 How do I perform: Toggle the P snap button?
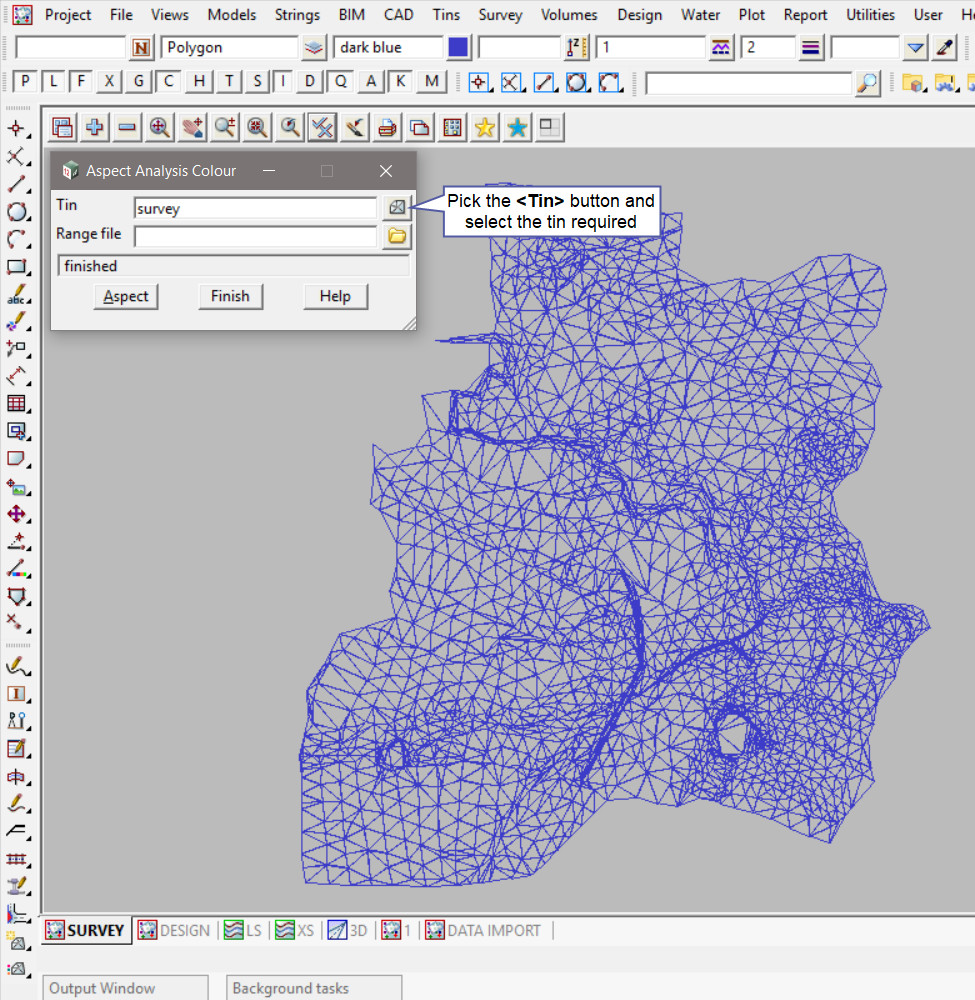pyautogui.click(x=26, y=82)
